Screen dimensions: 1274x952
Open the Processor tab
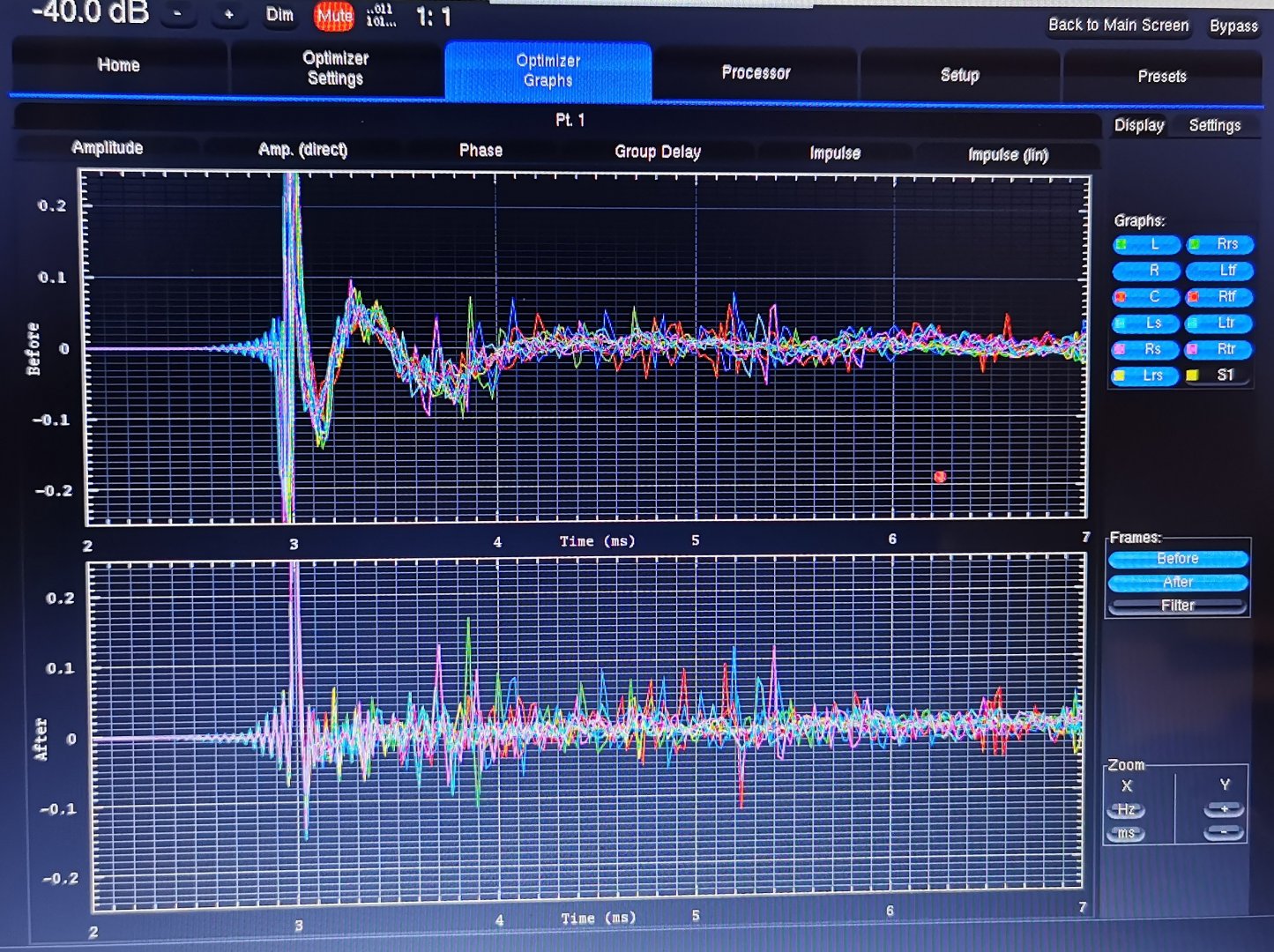(756, 73)
